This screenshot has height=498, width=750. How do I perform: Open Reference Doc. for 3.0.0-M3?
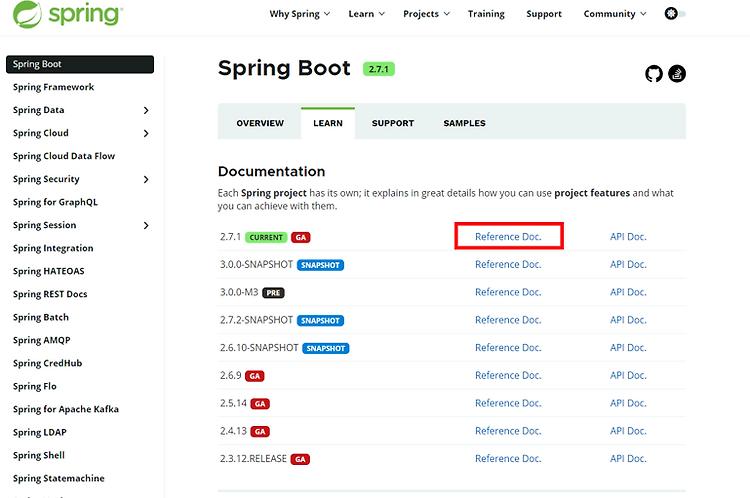tap(508, 292)
